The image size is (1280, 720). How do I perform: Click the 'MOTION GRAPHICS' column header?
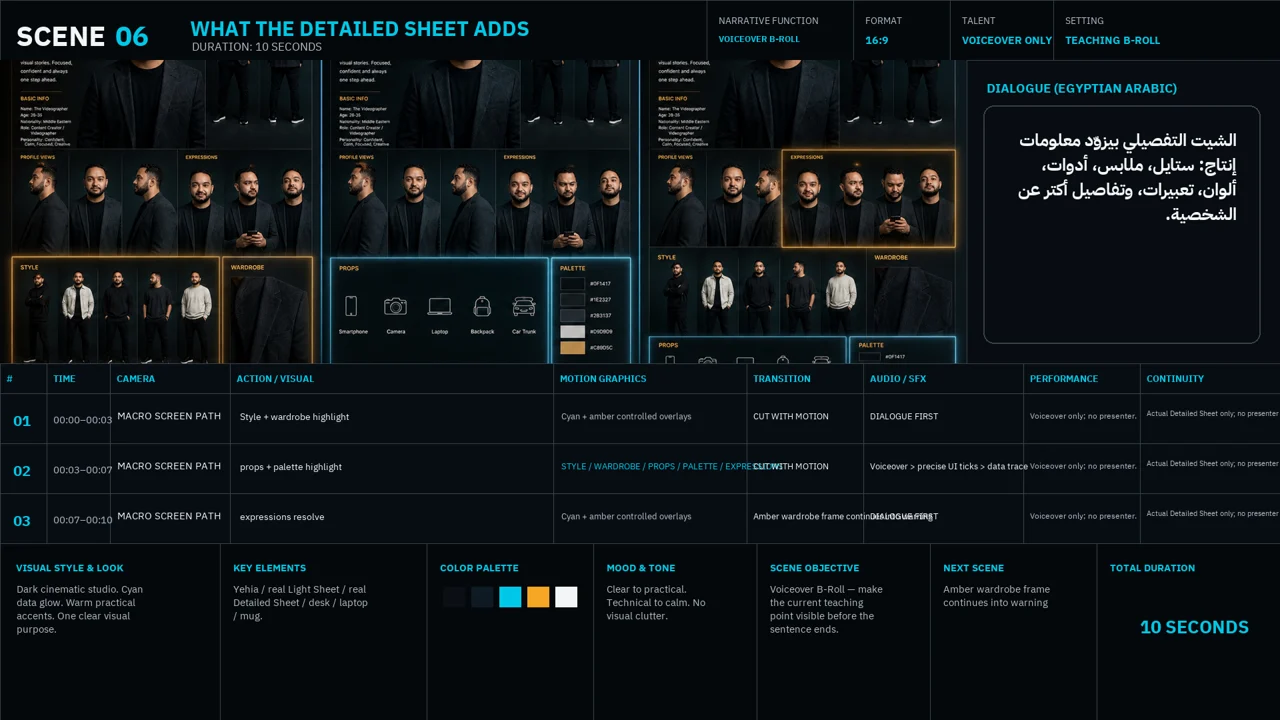pos(603,379)
